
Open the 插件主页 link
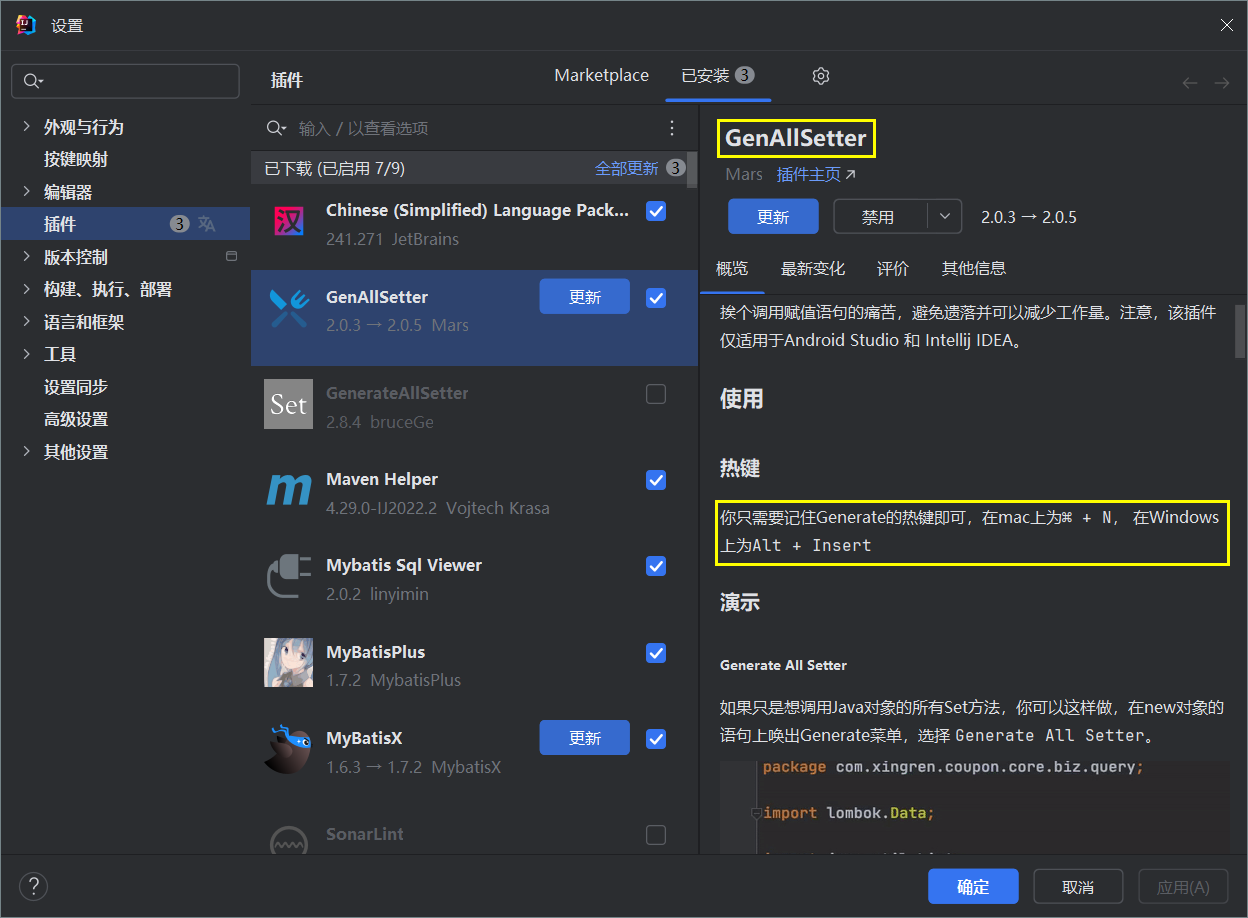coord(816,174)
